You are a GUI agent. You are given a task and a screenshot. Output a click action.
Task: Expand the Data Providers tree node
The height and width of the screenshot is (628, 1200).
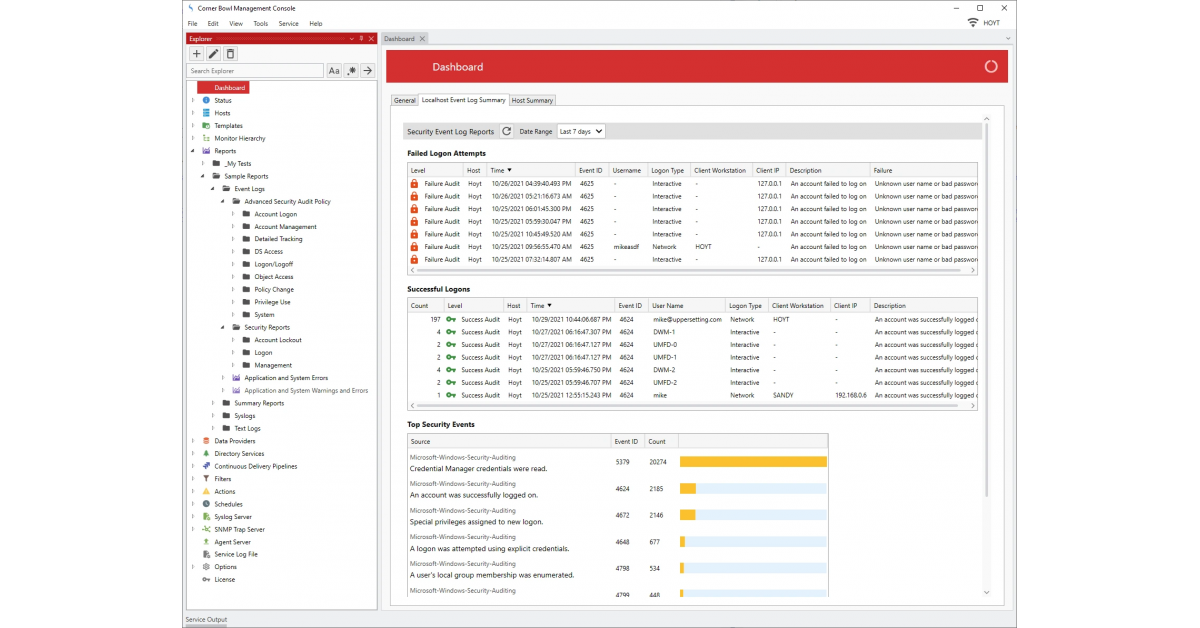coord(193,441)
